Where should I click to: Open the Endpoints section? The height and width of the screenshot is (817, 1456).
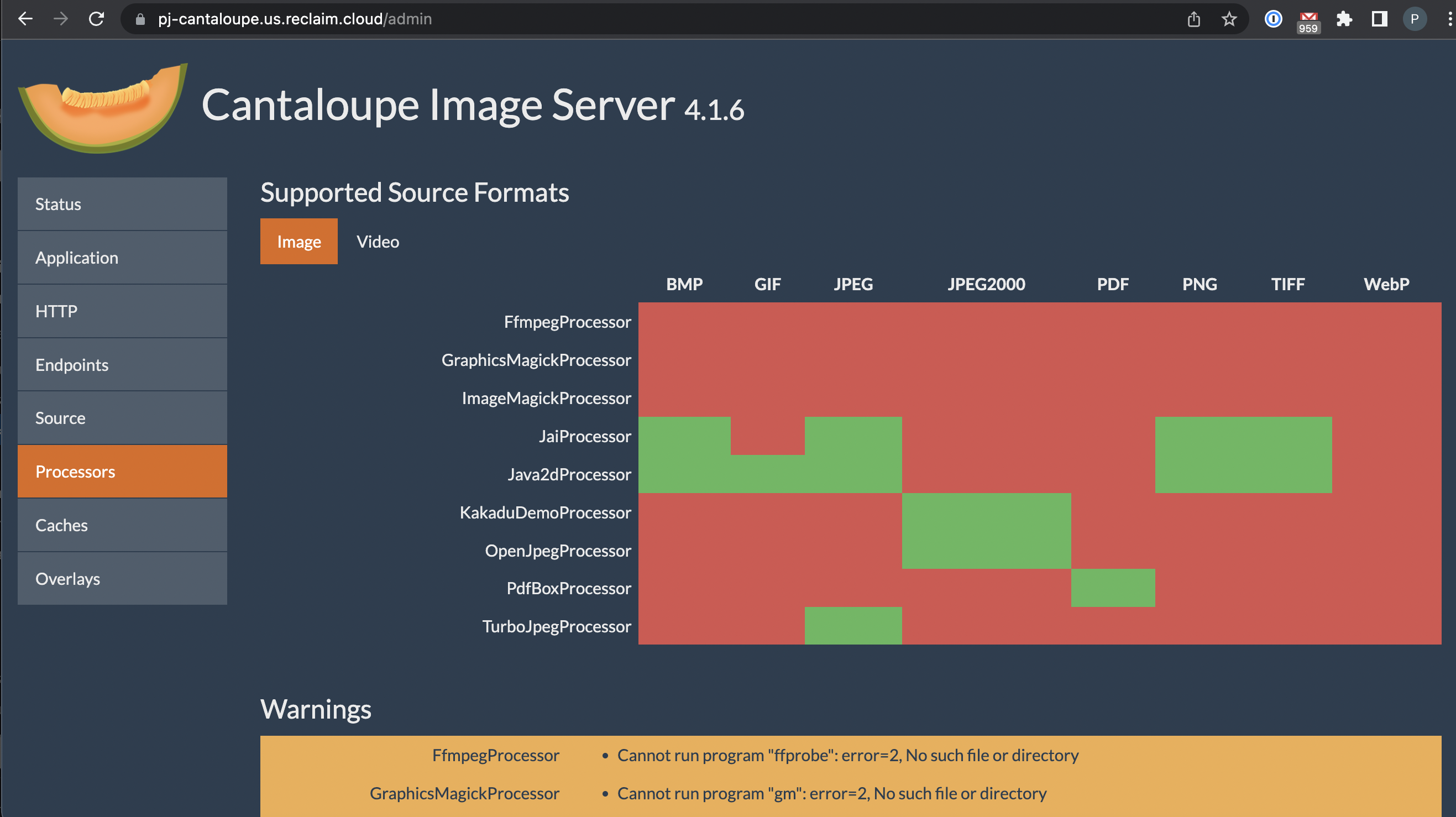[x=122, y=364]
